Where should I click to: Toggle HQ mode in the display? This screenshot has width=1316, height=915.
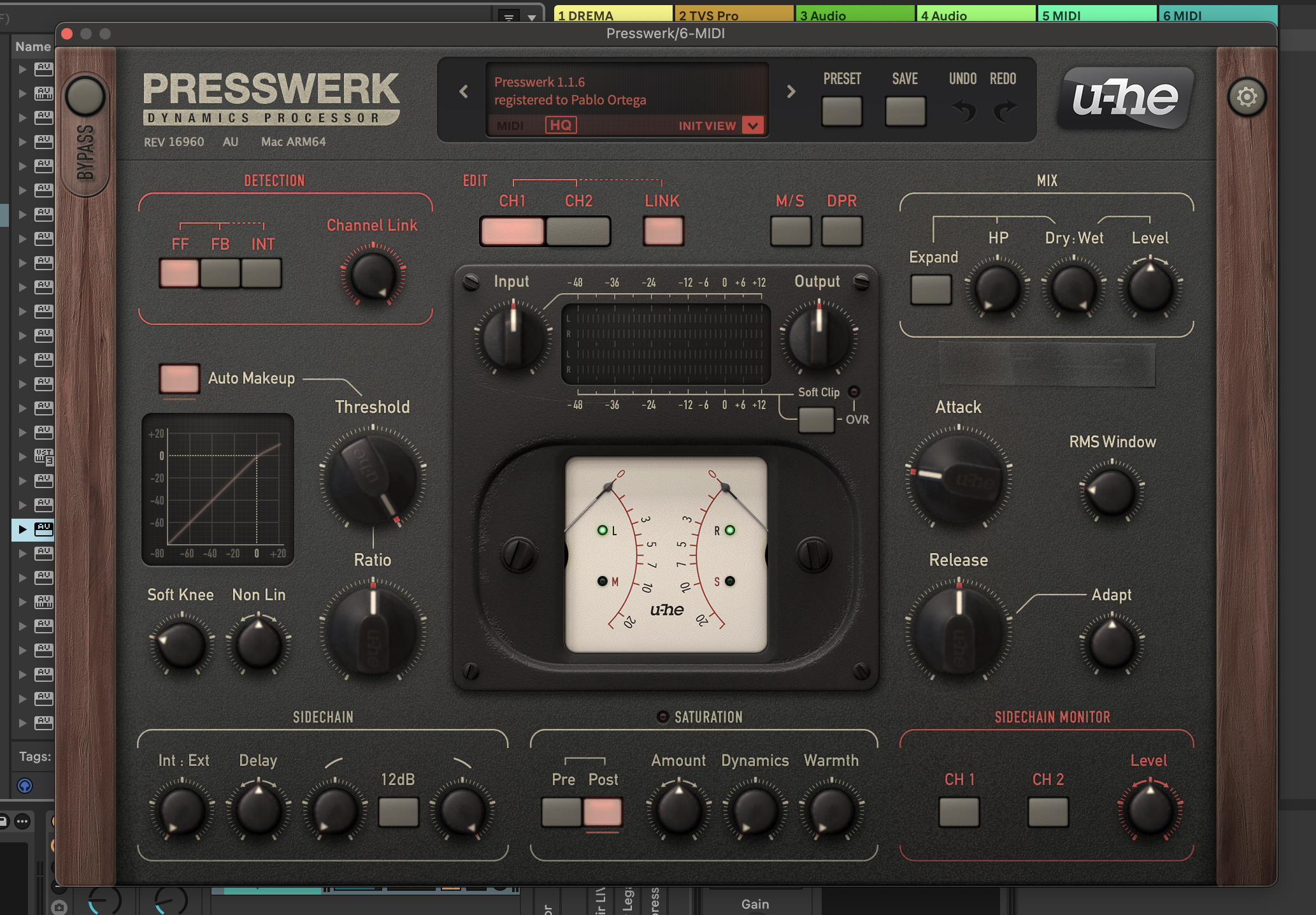561,125
